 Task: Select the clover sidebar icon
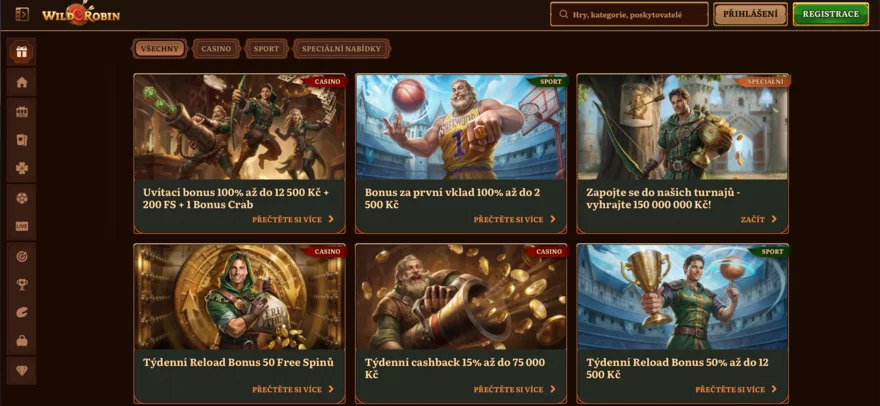pos(22,168)
